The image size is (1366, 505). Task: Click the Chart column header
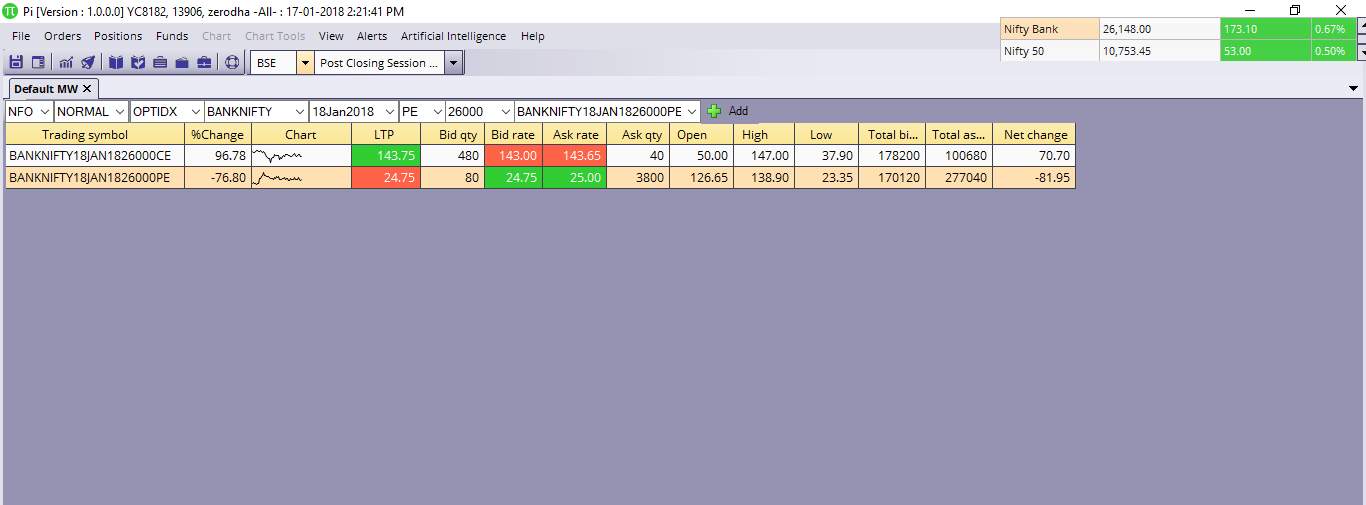pyautogui.click(x=301, y=135)
